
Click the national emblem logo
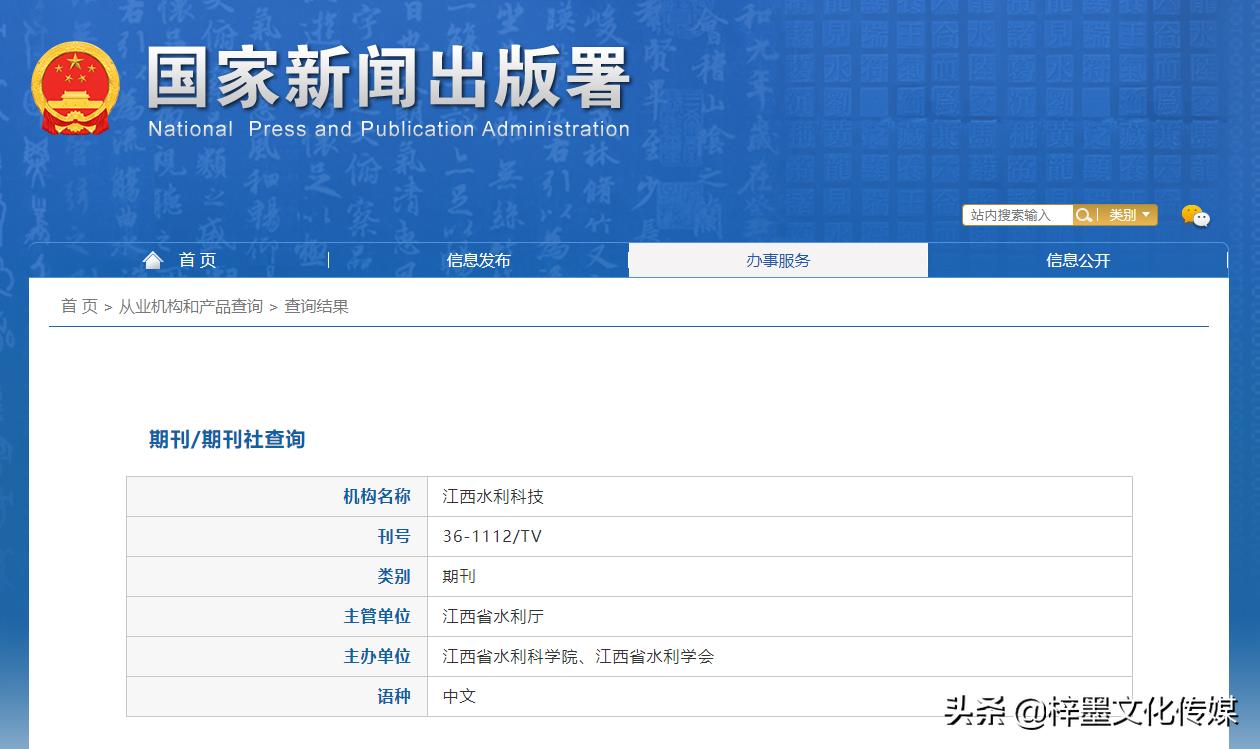coord(75,88)
